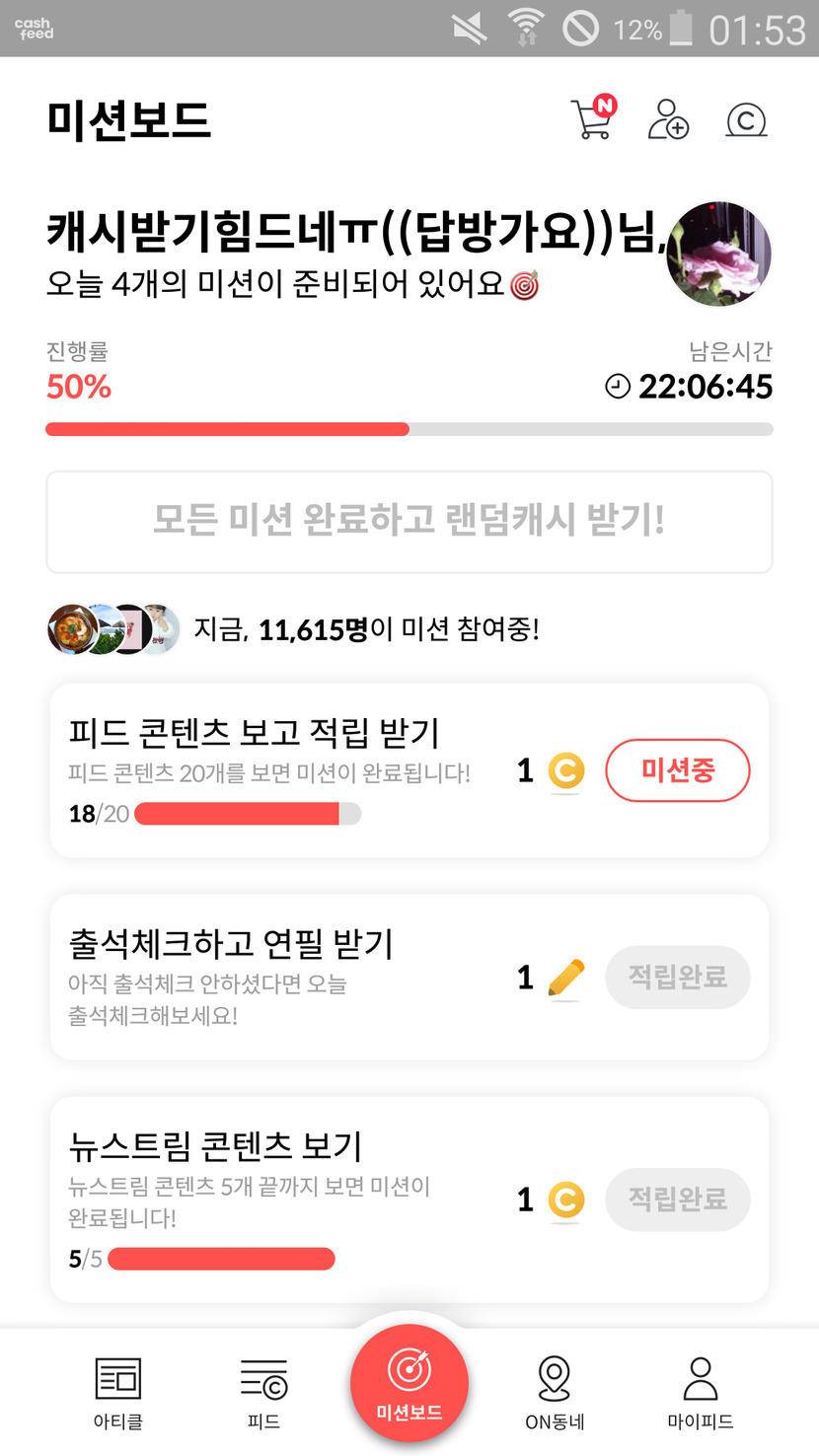Switch to the 피드 tab

pyautogui.click(x=263, y=1393)
